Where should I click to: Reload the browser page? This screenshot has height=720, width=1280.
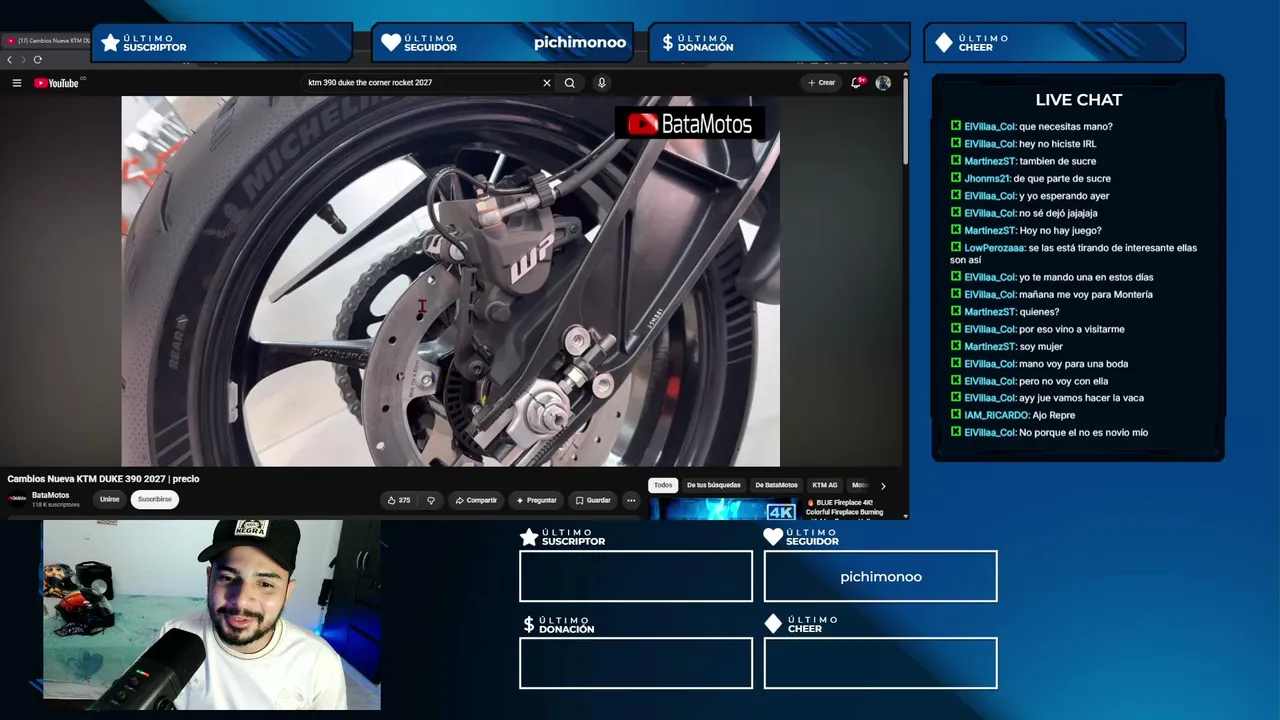37,60
